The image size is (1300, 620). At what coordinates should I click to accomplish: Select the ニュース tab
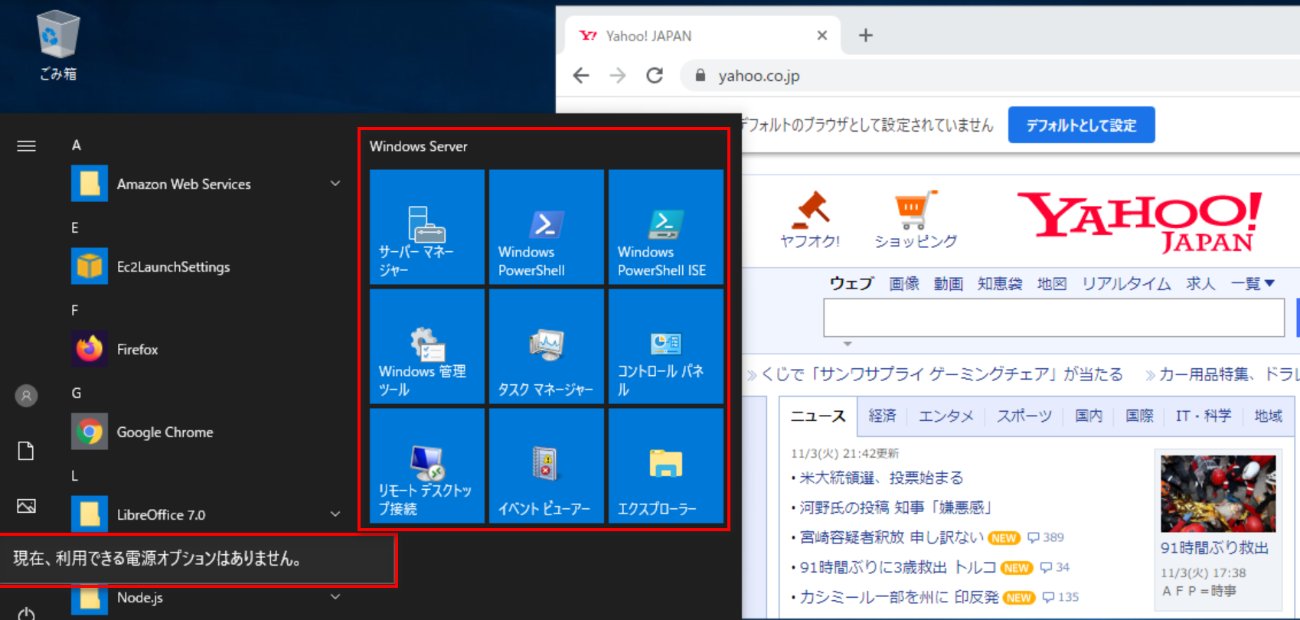pyautogui.click(x=818, y=416)
